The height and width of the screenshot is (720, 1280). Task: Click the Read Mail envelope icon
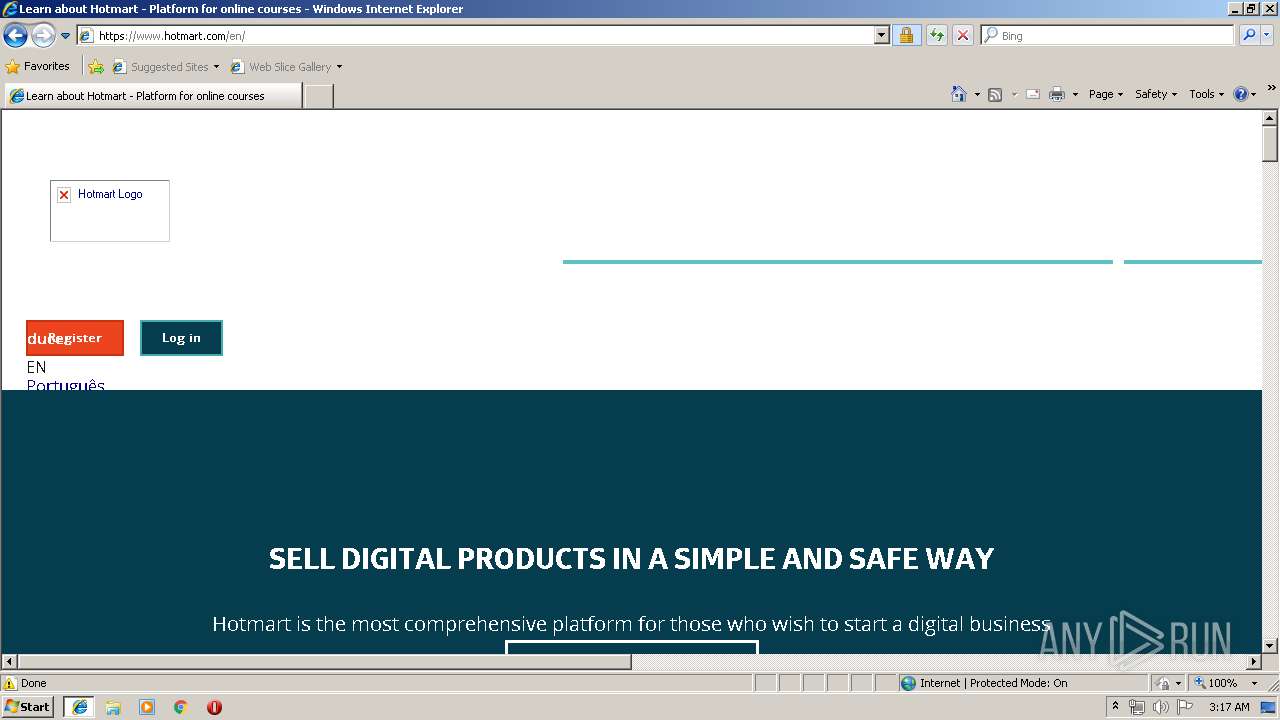point(1033,94)
